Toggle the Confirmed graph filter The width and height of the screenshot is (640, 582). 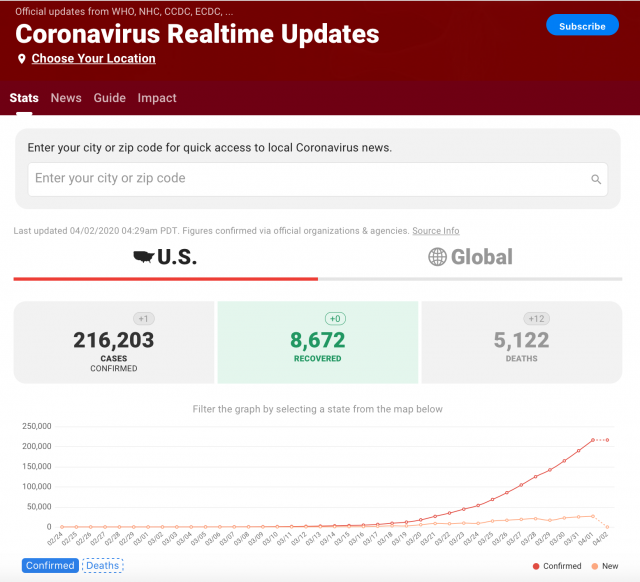(50, 565)
